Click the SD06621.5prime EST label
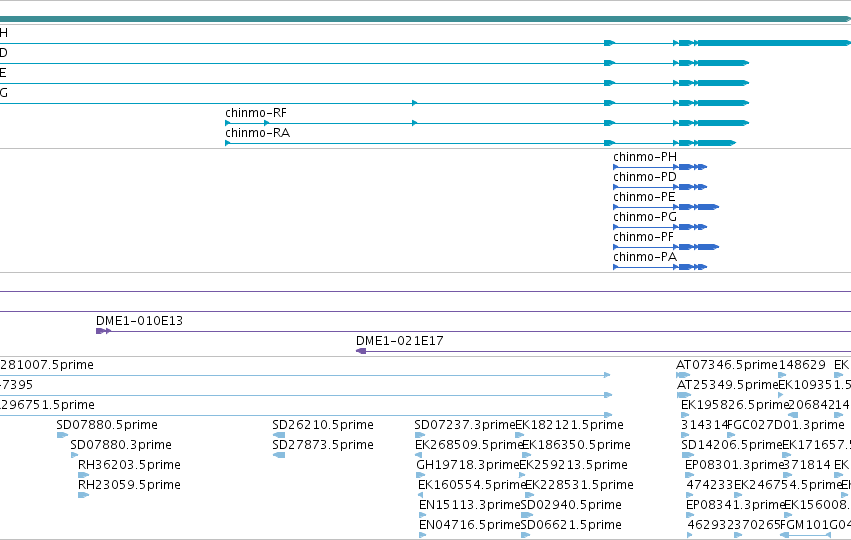Viewport: 851px width, 540px height. click(571, 525)
